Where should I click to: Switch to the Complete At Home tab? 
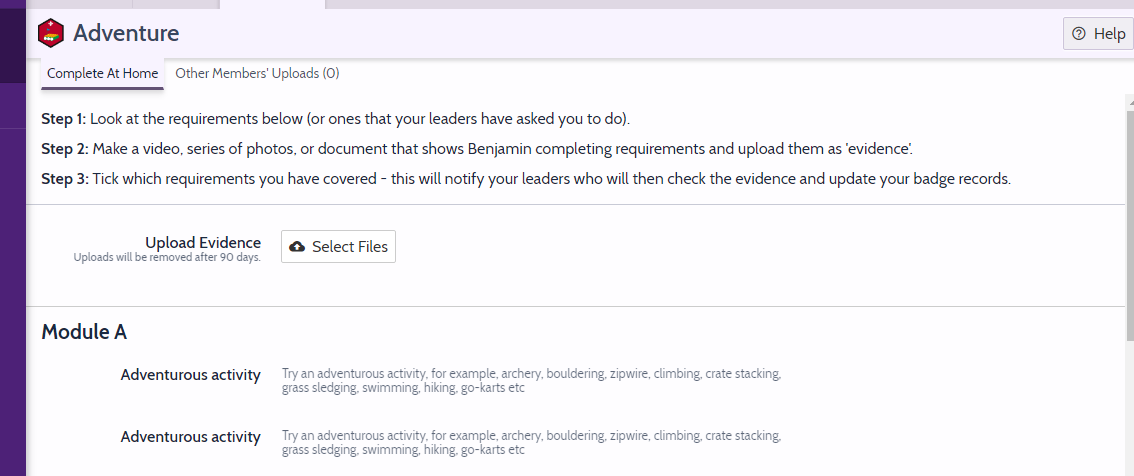[x=102, y=73]
